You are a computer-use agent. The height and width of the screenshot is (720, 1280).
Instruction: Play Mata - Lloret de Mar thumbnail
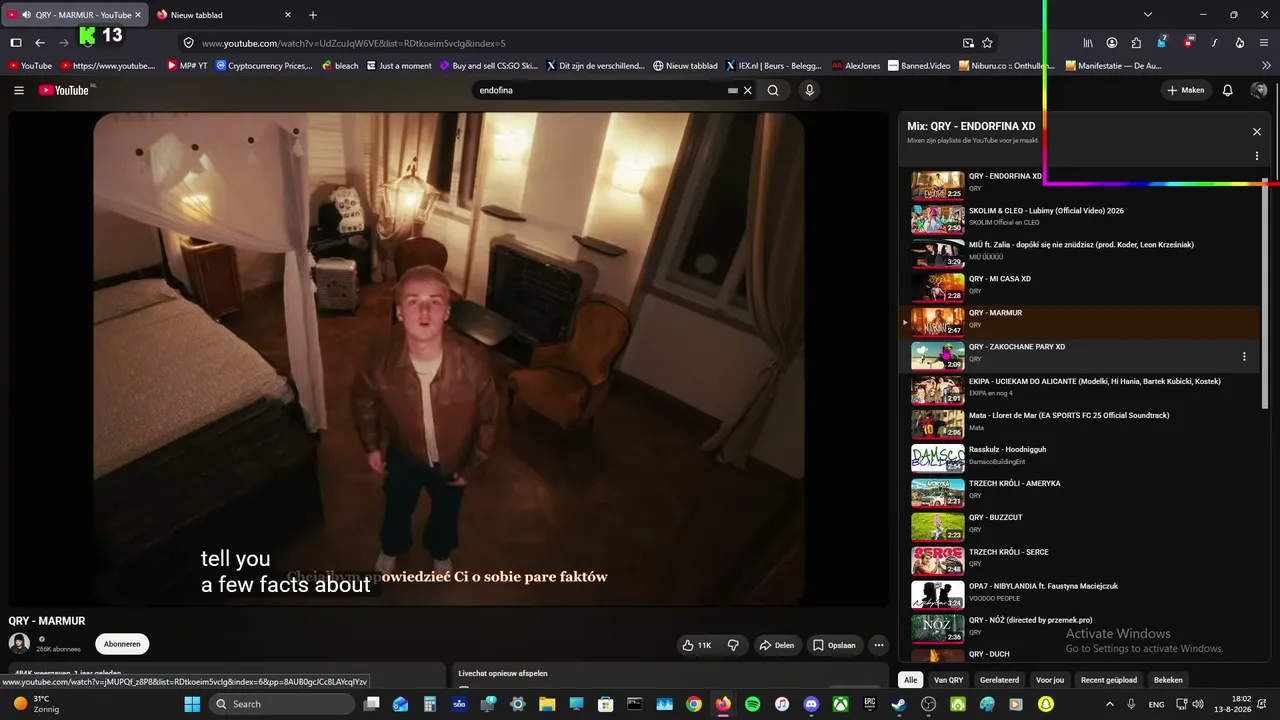pyautogui.click(x=937, y=423)
